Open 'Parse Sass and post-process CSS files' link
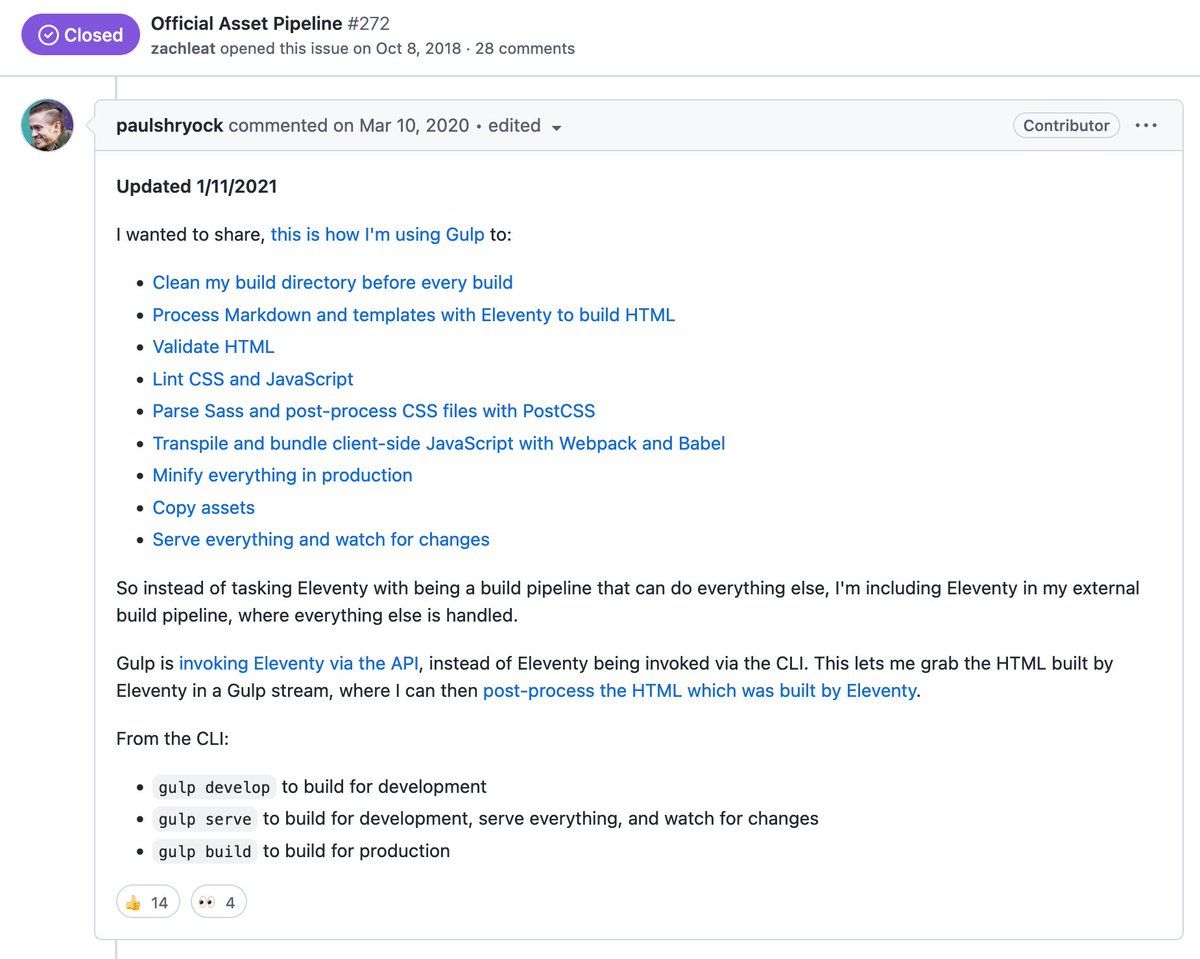The image size is (1200, 959). pyautogui.click(x=373, y=411)
